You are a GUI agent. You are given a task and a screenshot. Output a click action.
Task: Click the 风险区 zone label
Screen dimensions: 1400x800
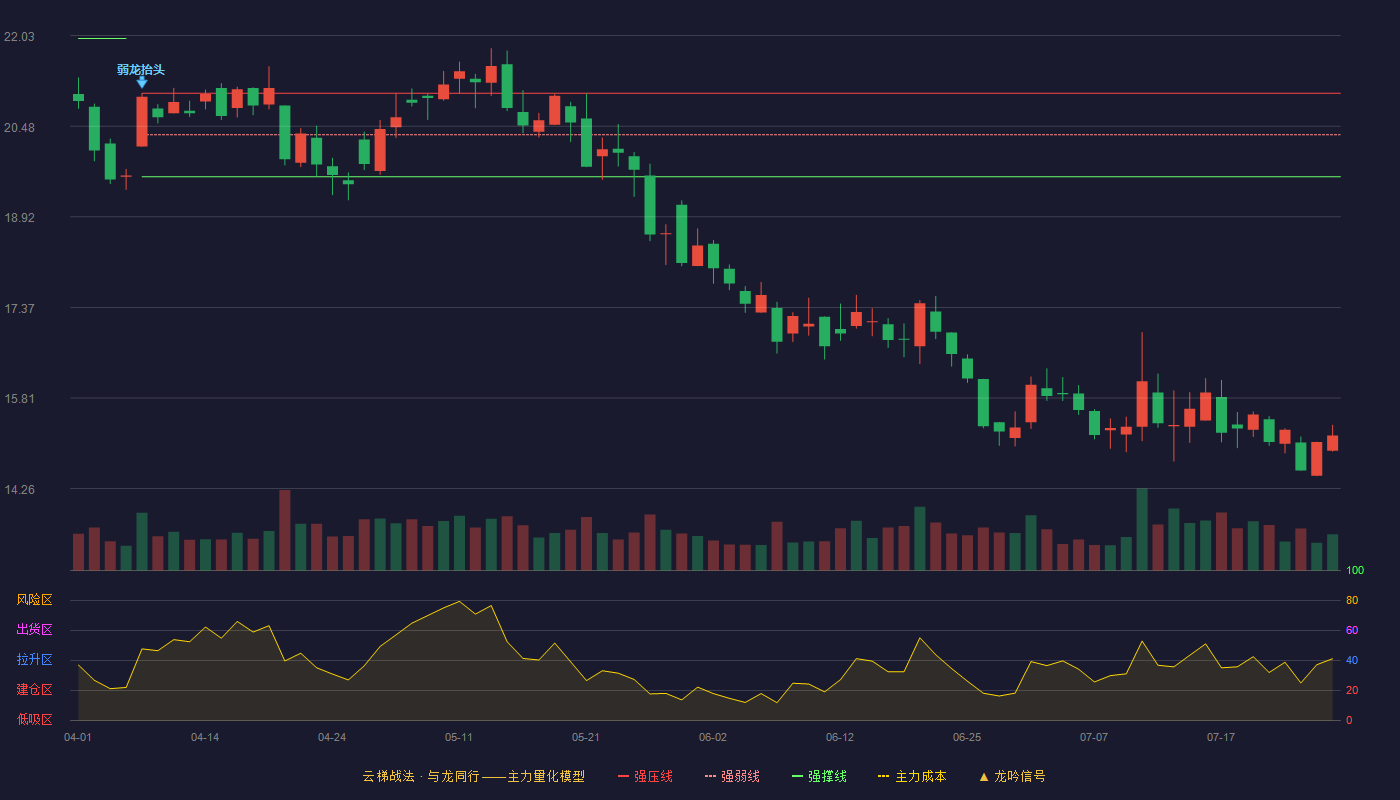point(35,600)
